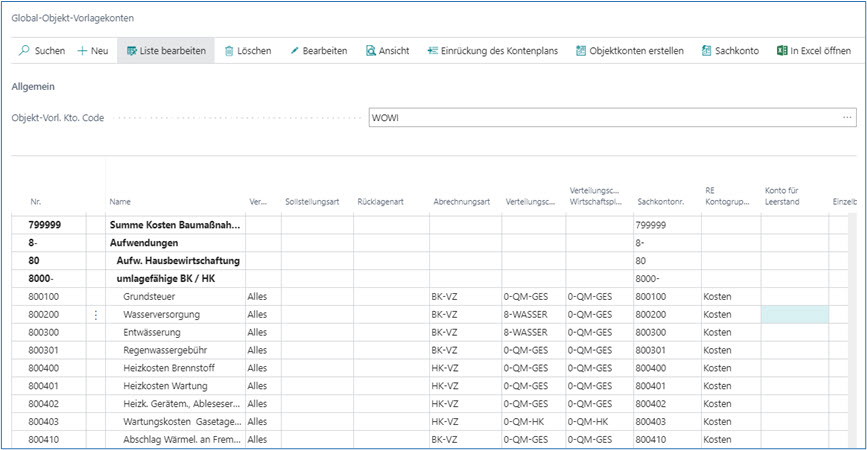
Task: Open the Sachkonto action
Action: [730, 51]
